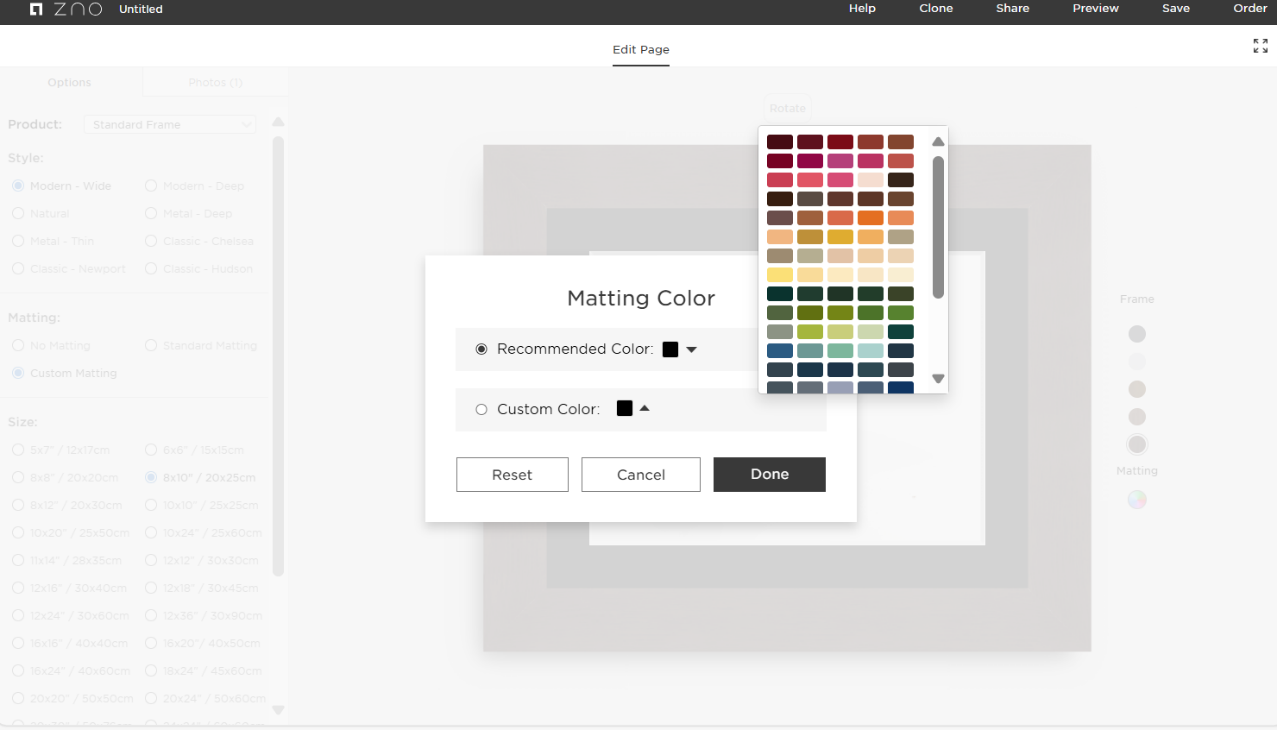This screenshot has height=730, width=1277.
Task: Click the left panel scroll-down arrow
Action: [x=278, y=710]
